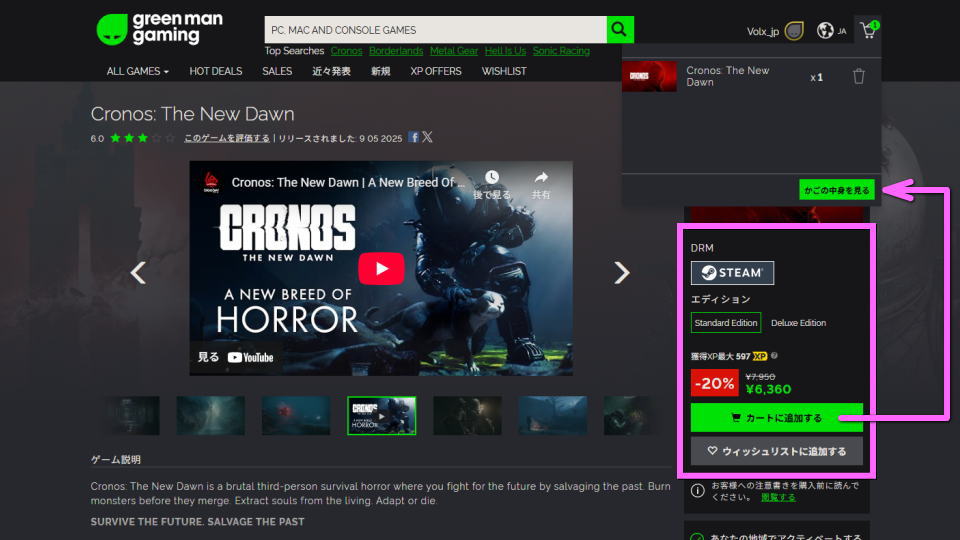Click Volx_jp account name
Image resolution: width=960 pixels, height=540 pixels.
pos(762,31)
